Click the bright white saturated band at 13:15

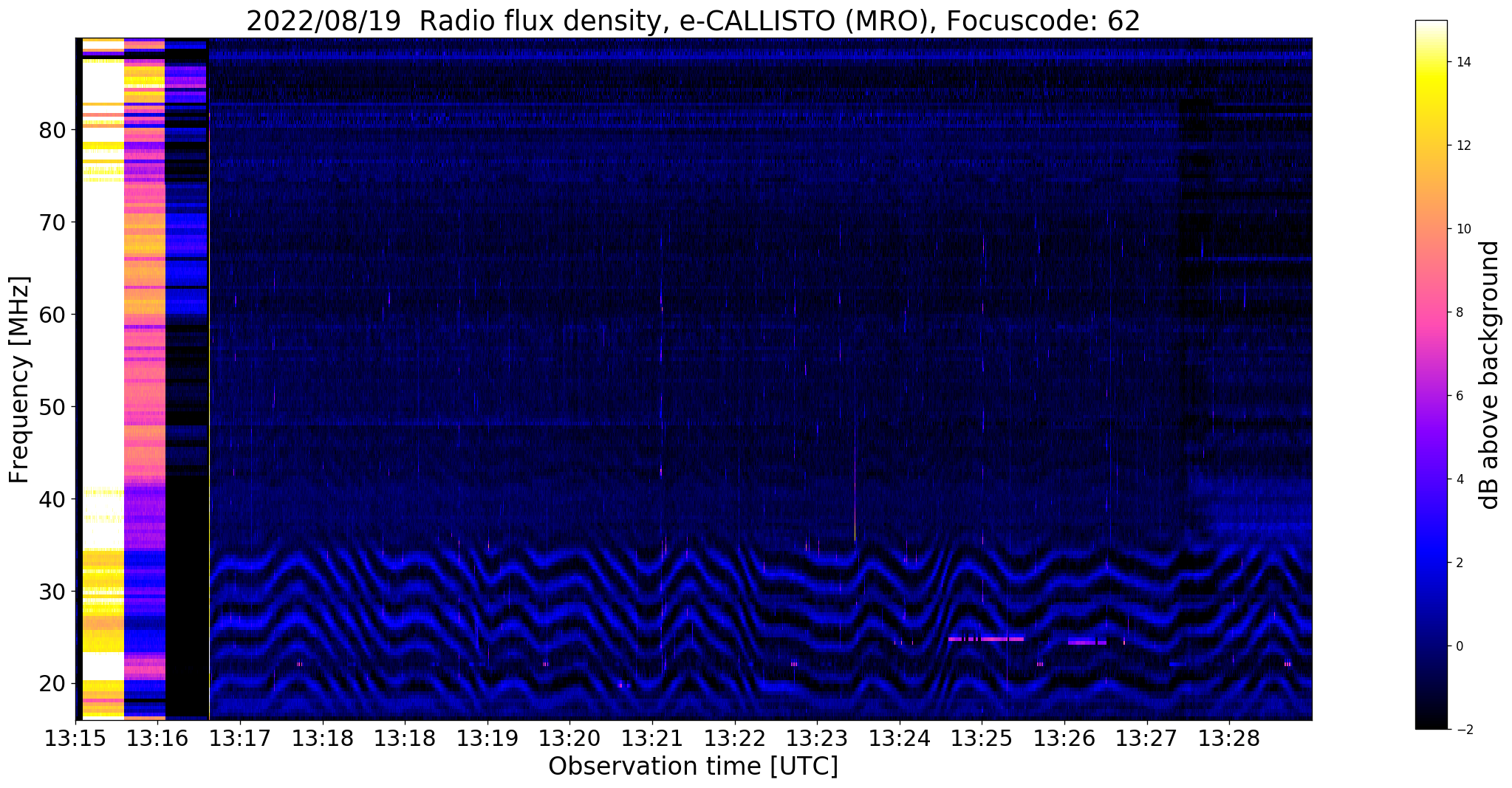tap(103, 378)
